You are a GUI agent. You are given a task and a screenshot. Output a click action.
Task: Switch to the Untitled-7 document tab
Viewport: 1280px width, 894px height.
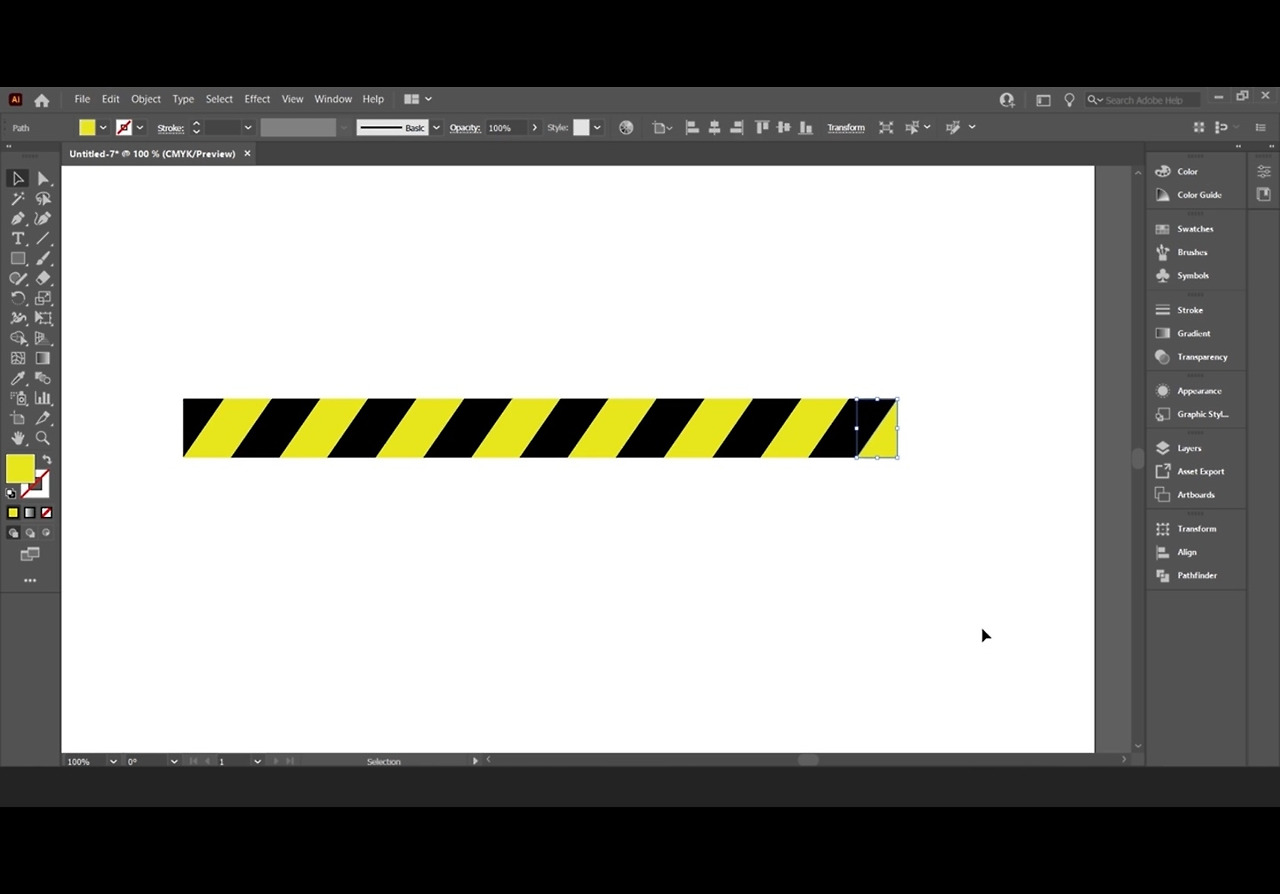click(152, 154)
